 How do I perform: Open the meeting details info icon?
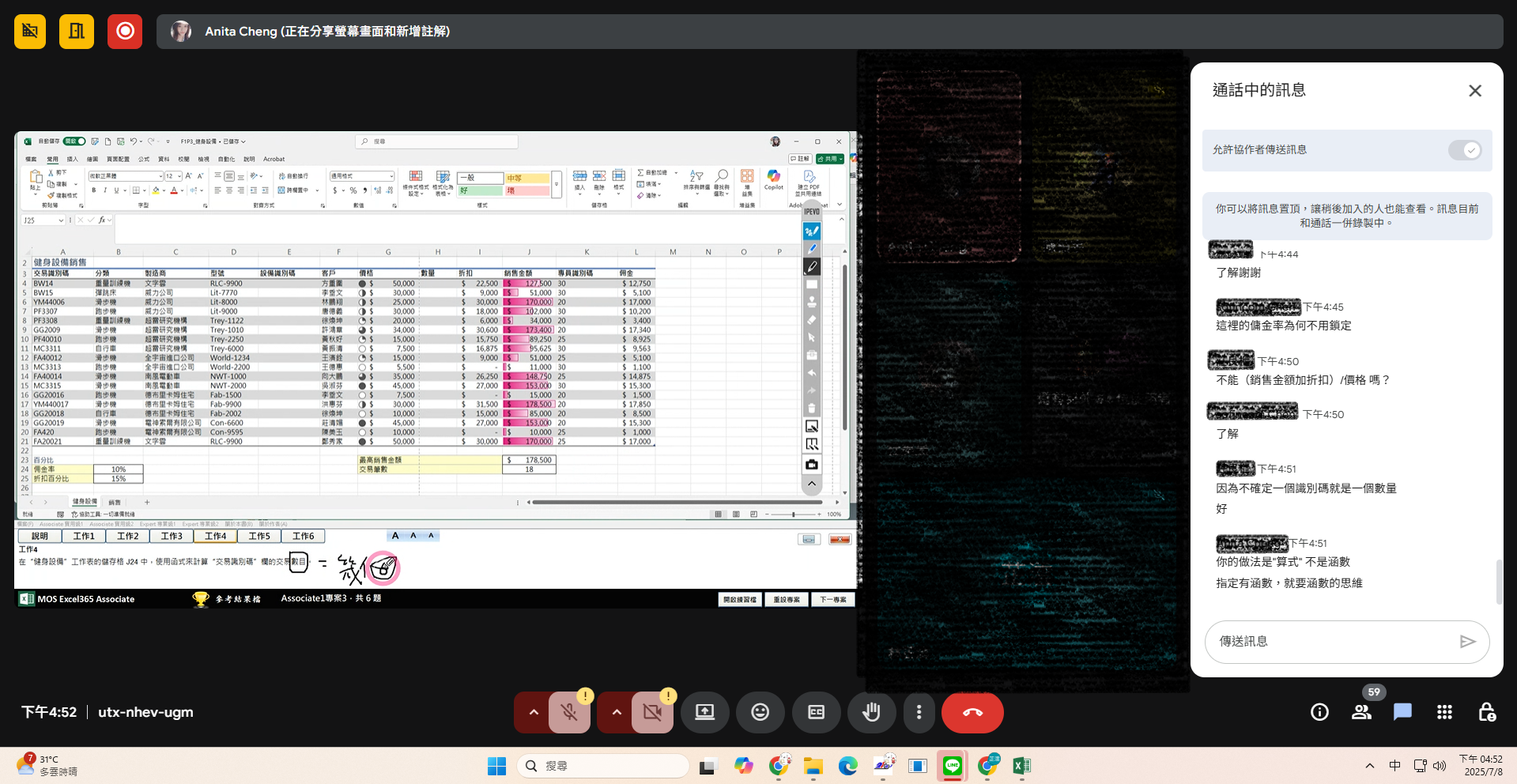tap(1319, 712)
